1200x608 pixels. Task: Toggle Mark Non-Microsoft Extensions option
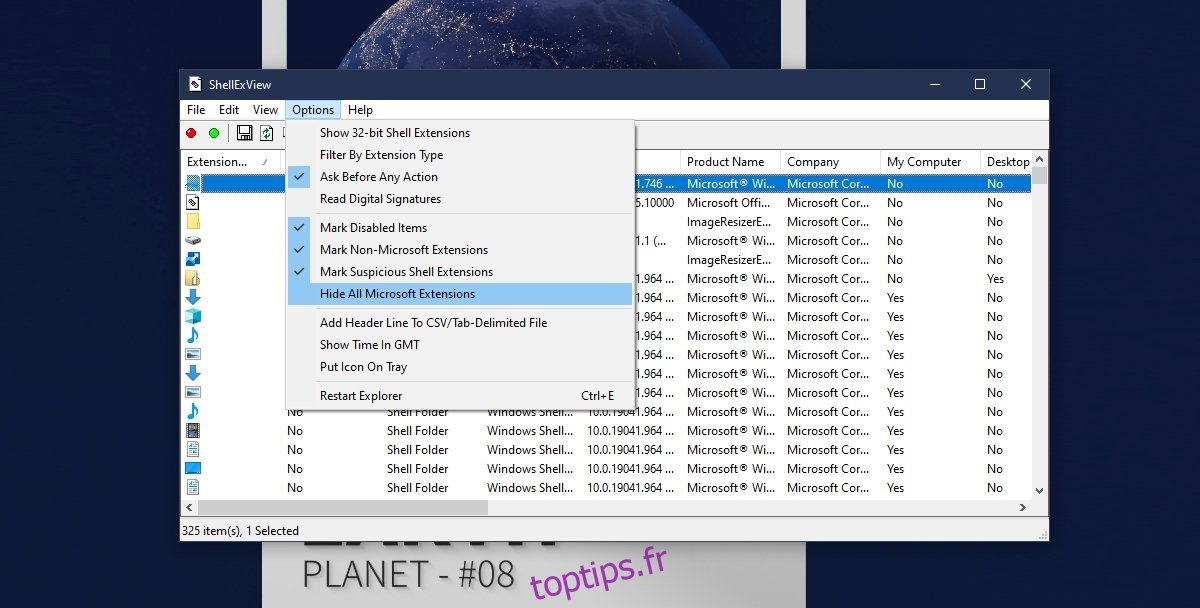[x=460, y=250]
